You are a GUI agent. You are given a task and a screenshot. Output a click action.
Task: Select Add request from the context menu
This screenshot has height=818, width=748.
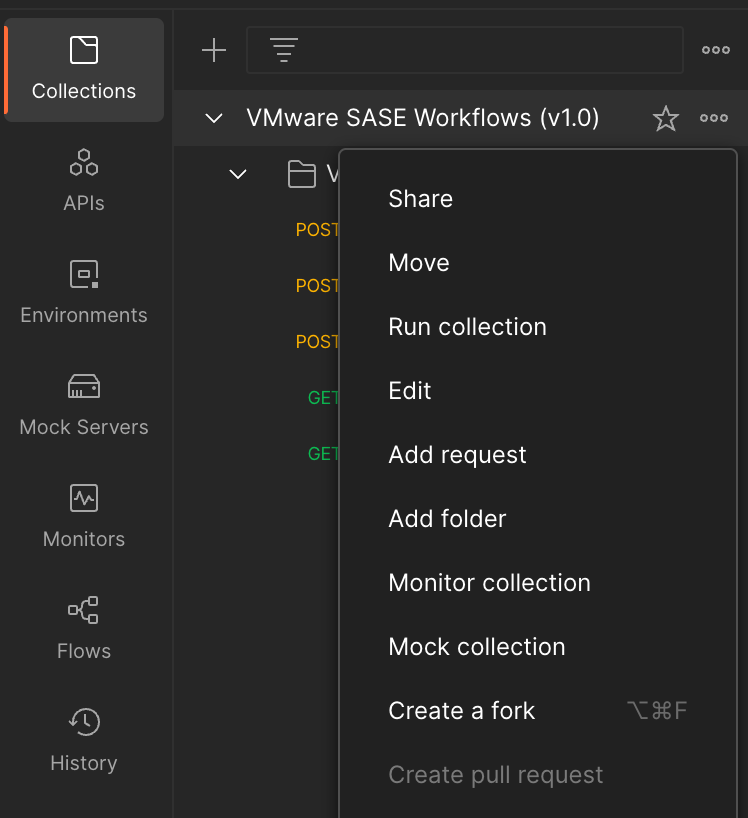[x=457, y=454]
